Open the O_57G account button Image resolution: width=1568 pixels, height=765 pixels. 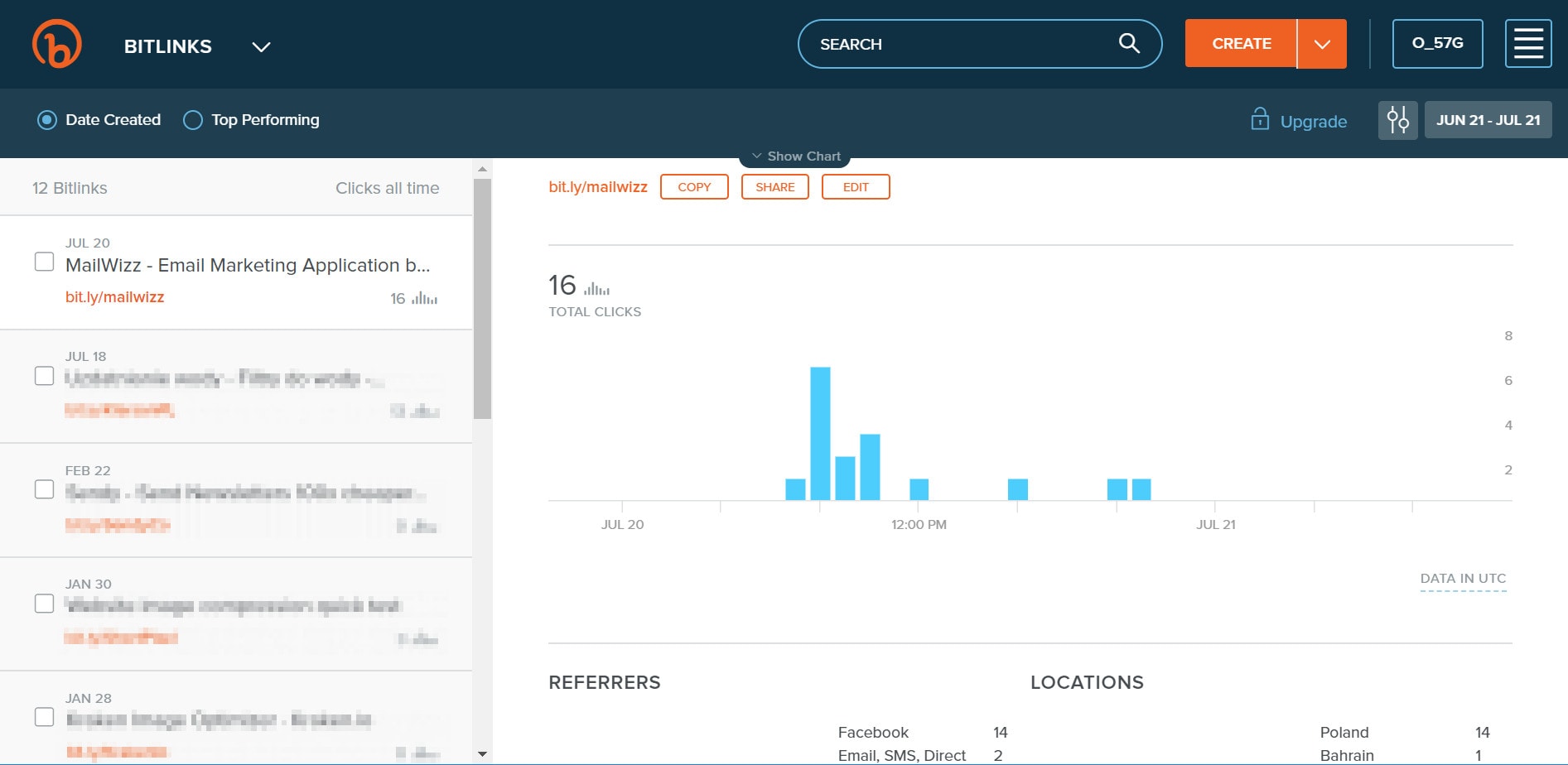point(1437,43)
